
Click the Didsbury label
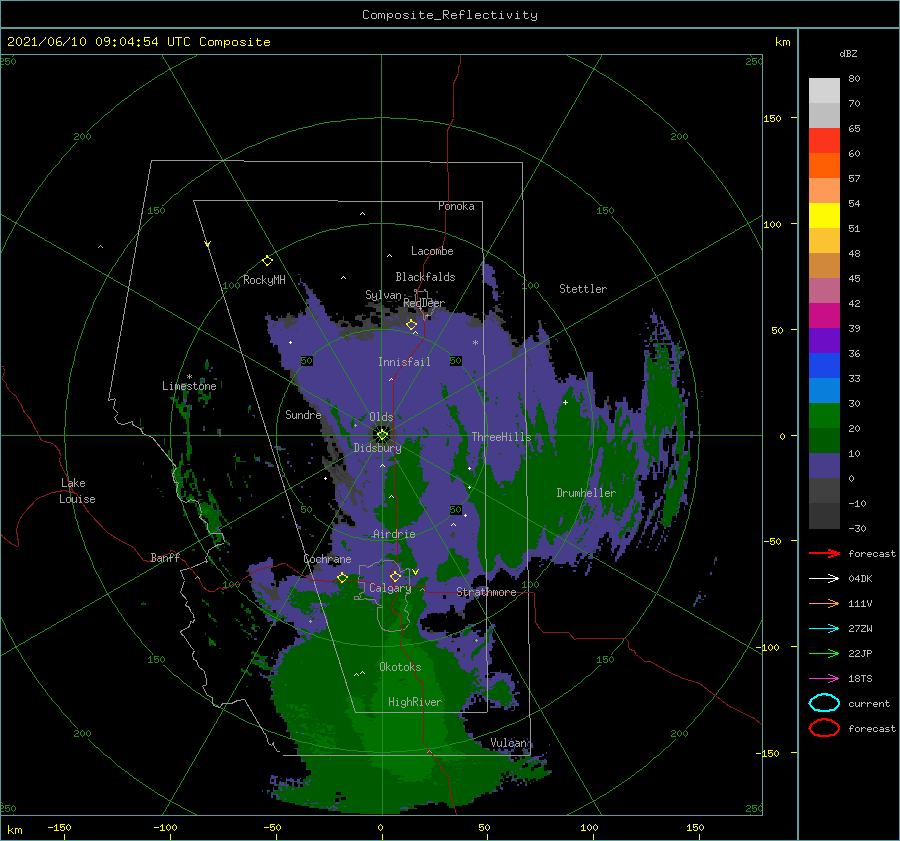coord(377,448)
